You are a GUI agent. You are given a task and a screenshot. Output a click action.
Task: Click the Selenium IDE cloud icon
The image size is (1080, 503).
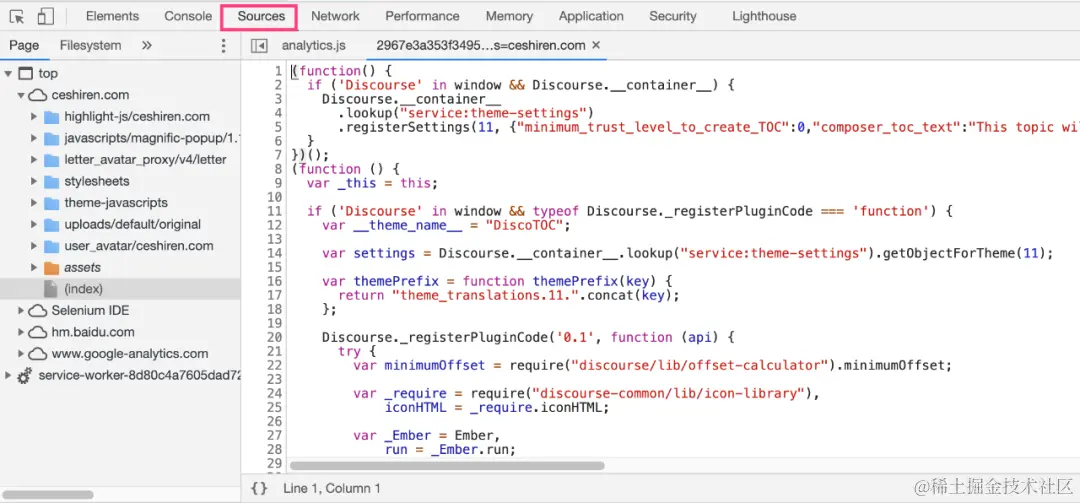pyautogui.click(x=38, y=311)
